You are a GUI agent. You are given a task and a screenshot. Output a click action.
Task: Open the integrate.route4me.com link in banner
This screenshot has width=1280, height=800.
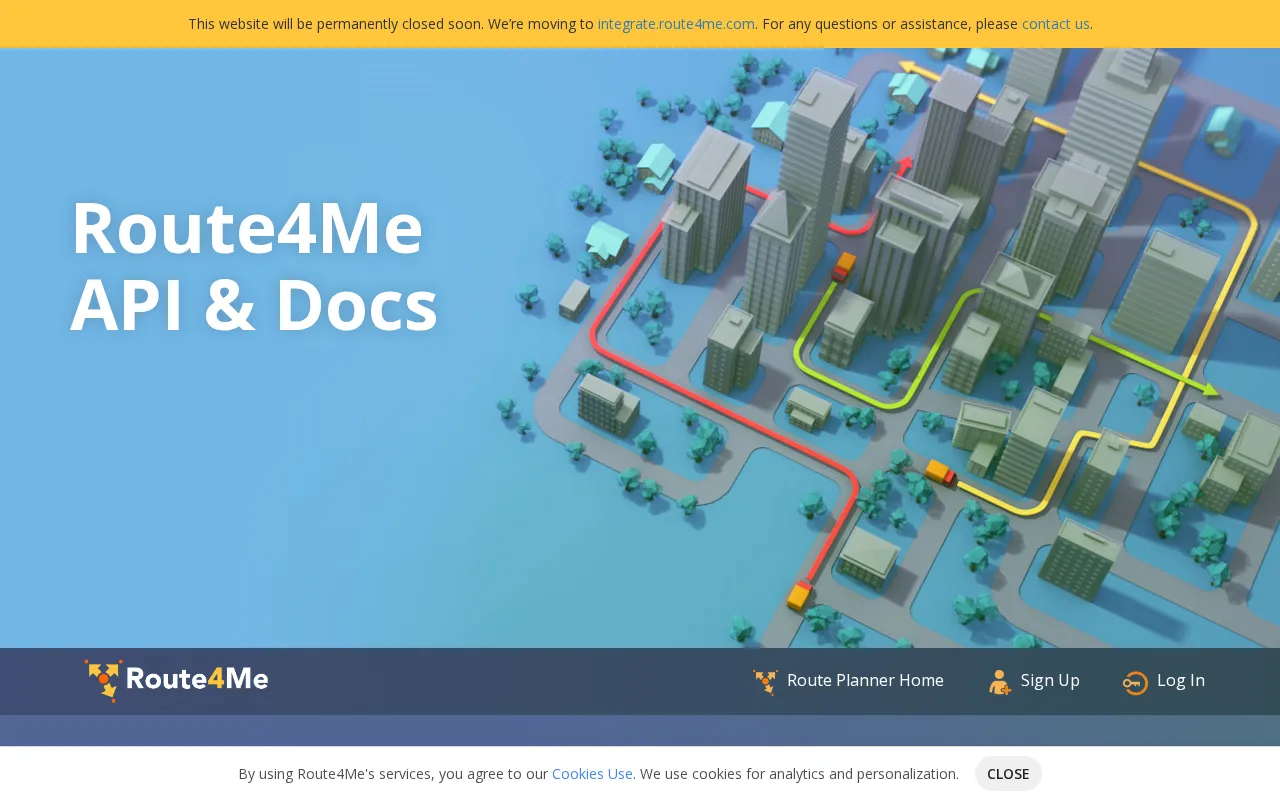(676, 24)
